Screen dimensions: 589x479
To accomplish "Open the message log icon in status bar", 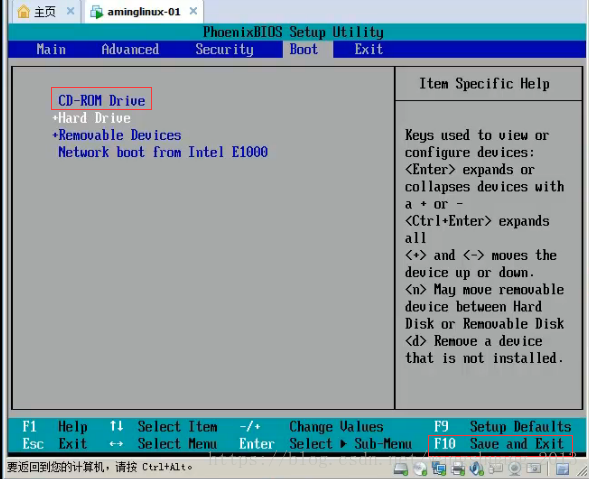I will pos(562,468).
